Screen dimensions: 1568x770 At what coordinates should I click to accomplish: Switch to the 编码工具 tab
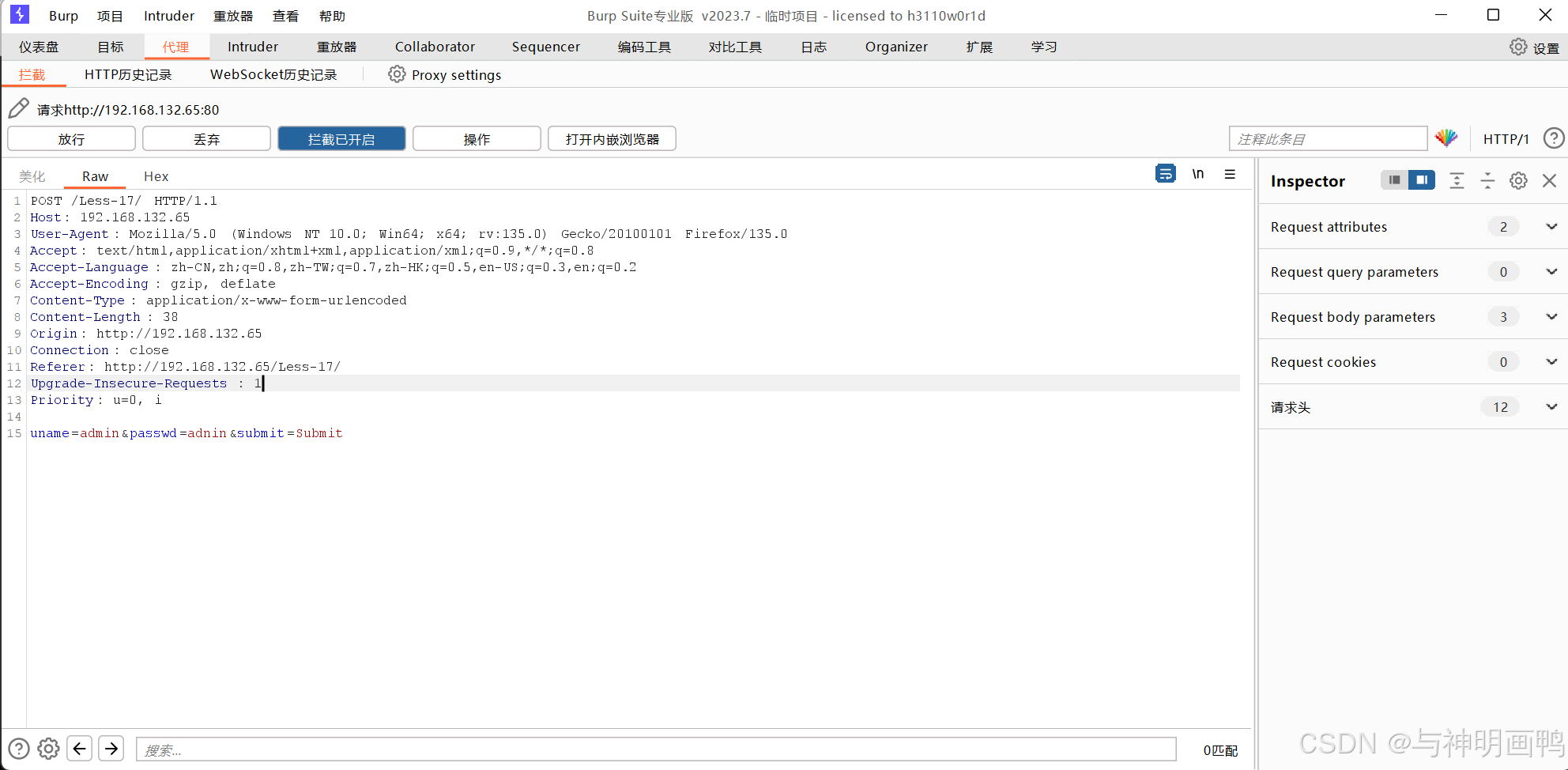[x=644, y=47]
